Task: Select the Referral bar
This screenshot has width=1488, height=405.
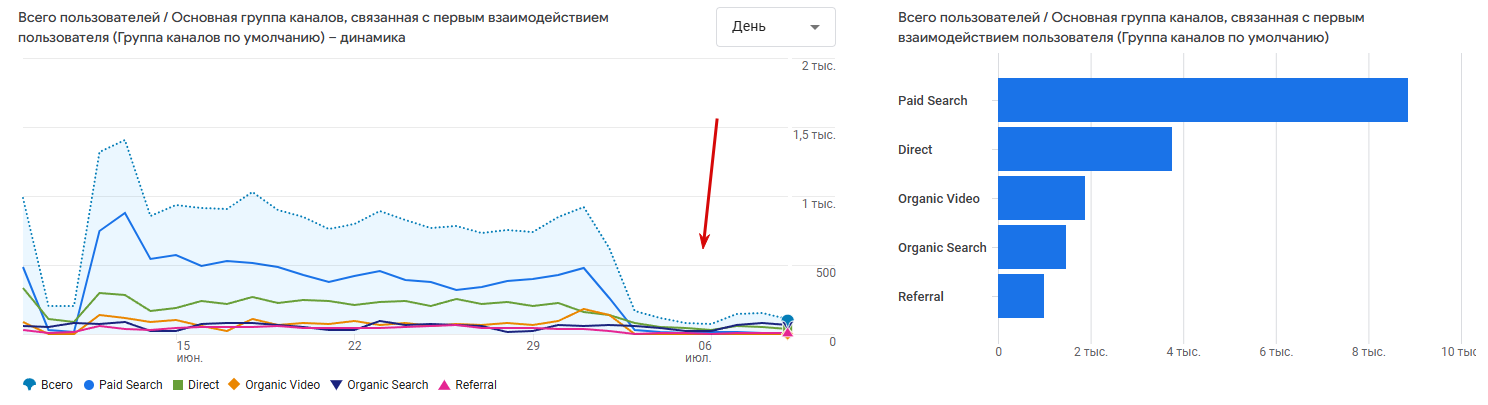Action: coord(1021,296)
